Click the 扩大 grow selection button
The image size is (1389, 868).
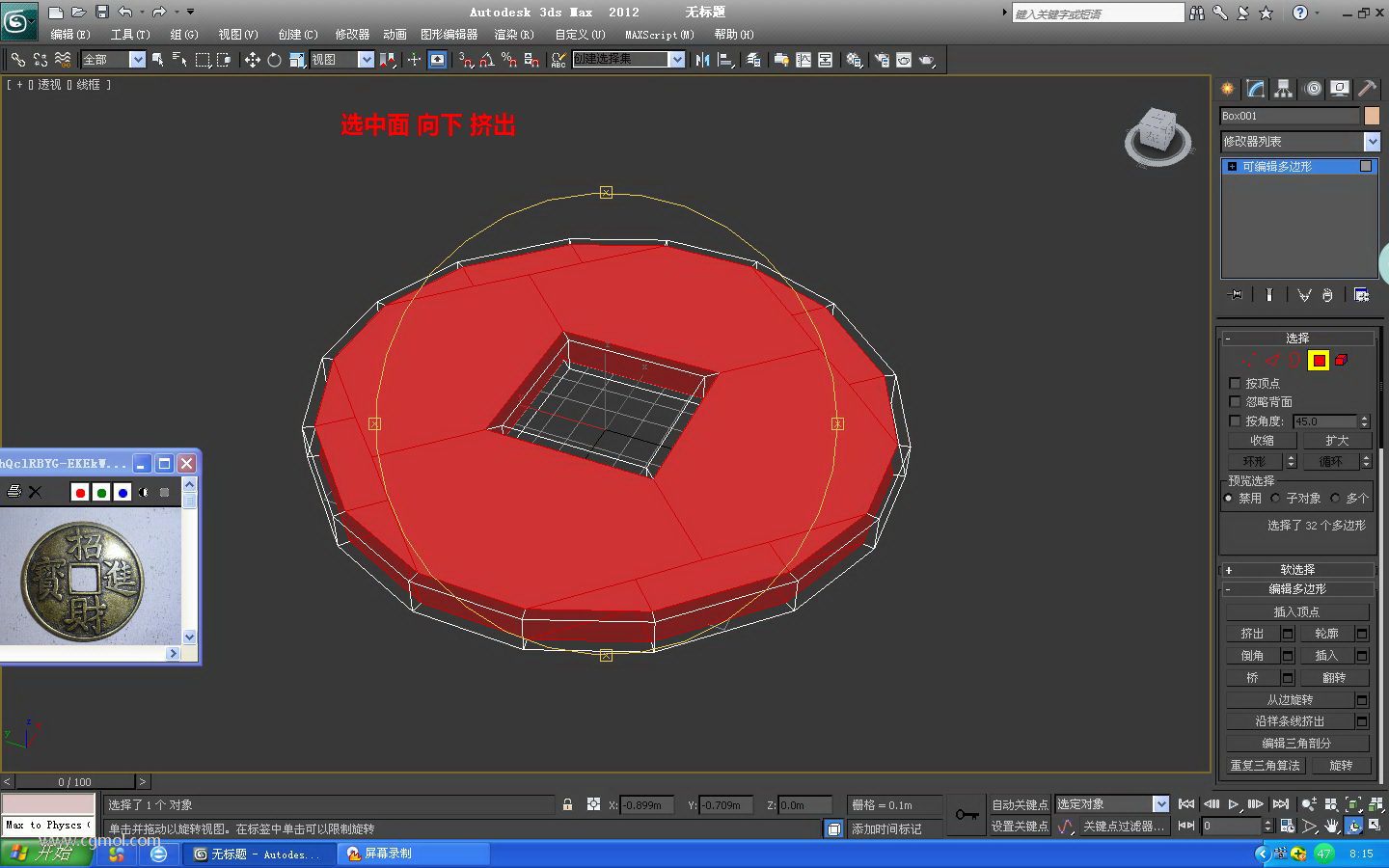pos(1336,441)
